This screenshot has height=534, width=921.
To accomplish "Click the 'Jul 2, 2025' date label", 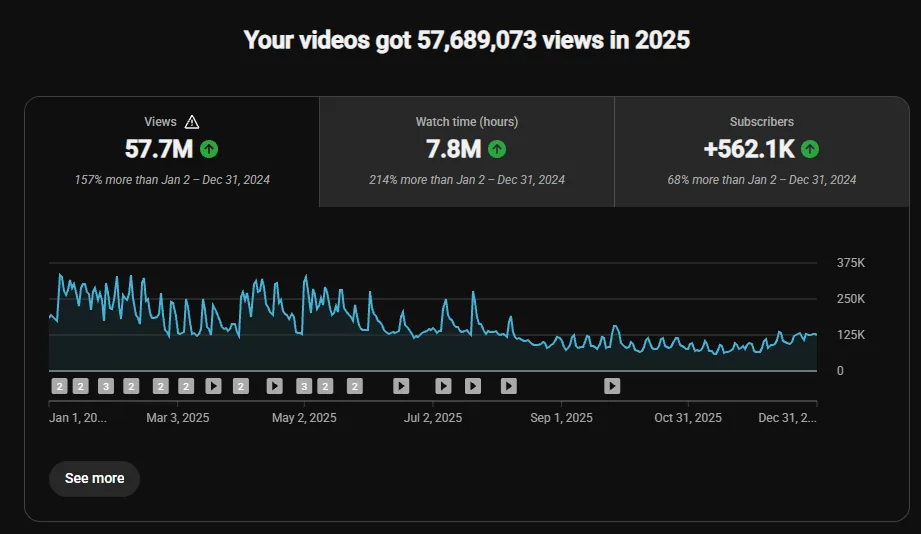I will pos(433,418).
